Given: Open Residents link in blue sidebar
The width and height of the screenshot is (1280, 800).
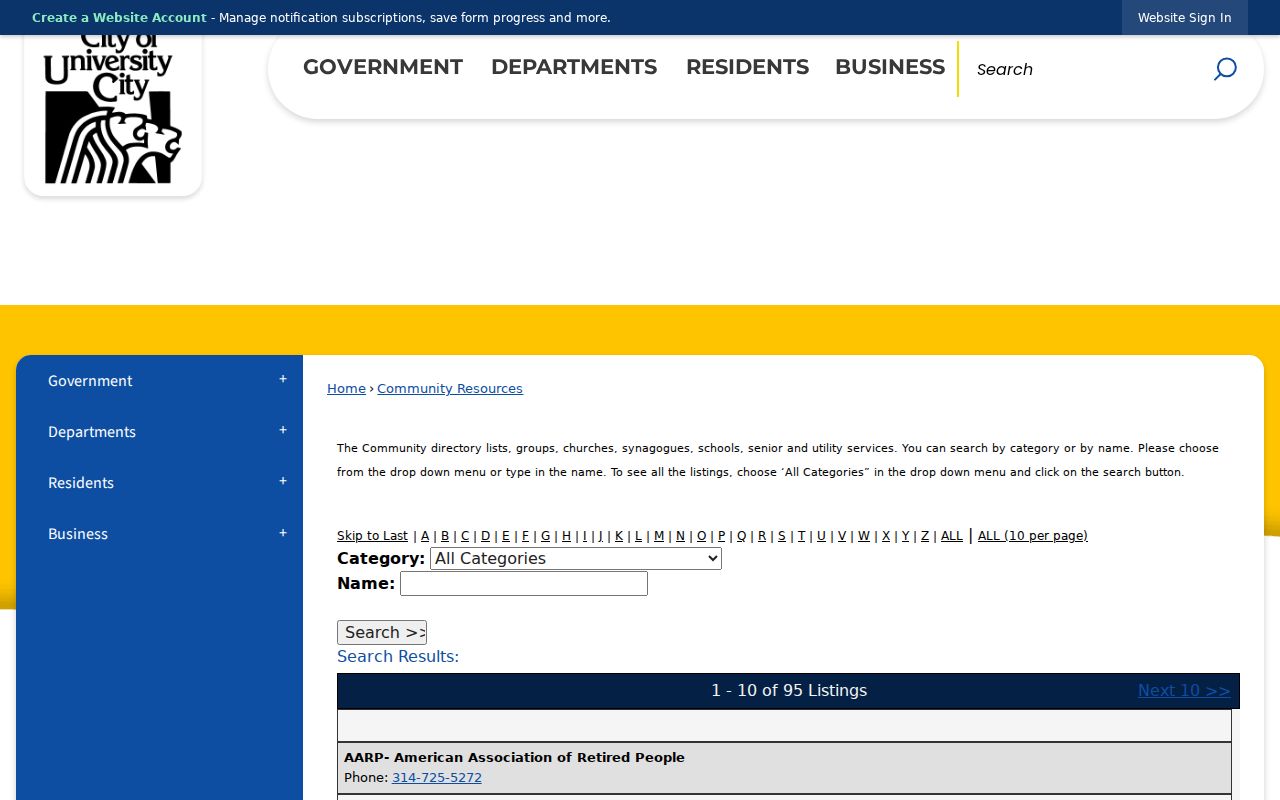Looking at the screenshot, I should tap(81, 483).
